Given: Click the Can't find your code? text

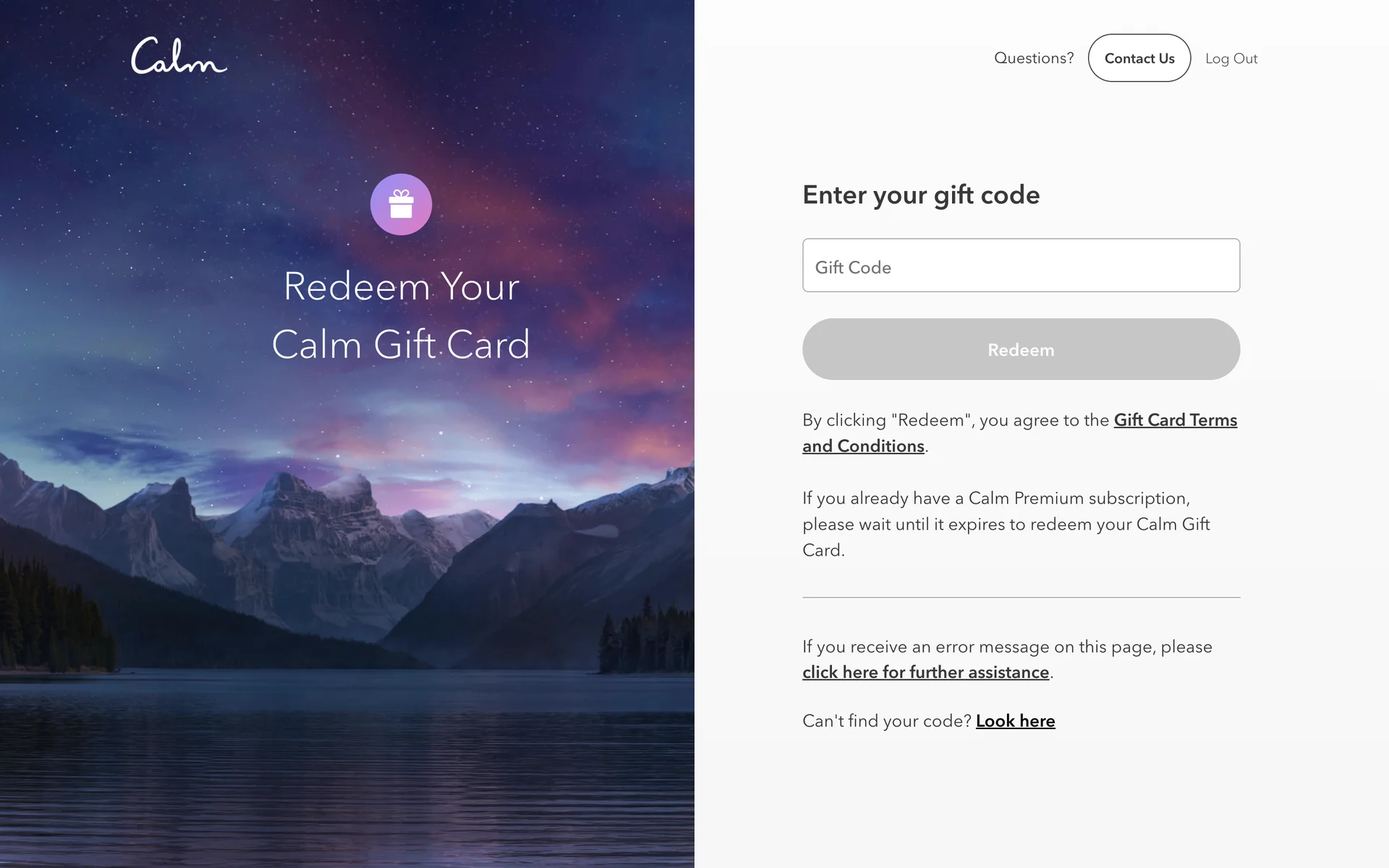Looking at the screenshot, I should [887, 721].
